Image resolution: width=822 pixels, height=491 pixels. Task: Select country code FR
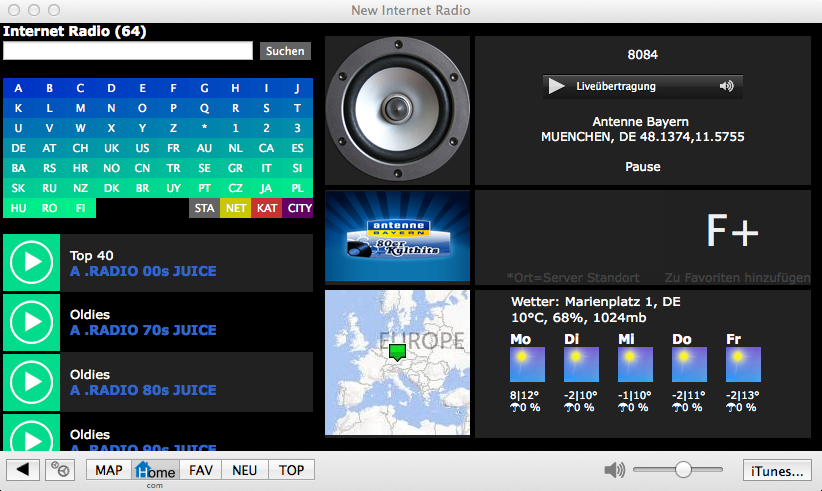pyautogui.click(x=174, y=148)
